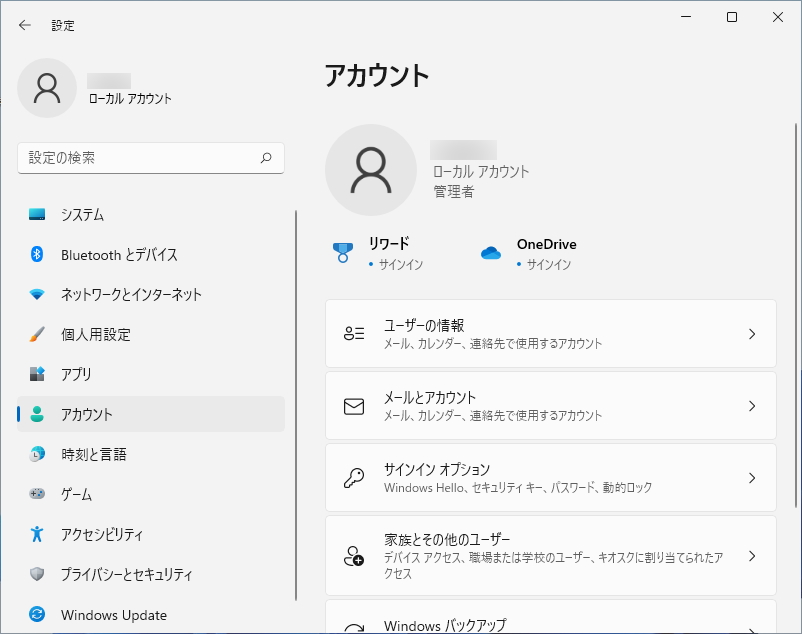Screen dimensions: 802x634
Task: Select アプリ in the sidebar
Action: pos(151,374)
